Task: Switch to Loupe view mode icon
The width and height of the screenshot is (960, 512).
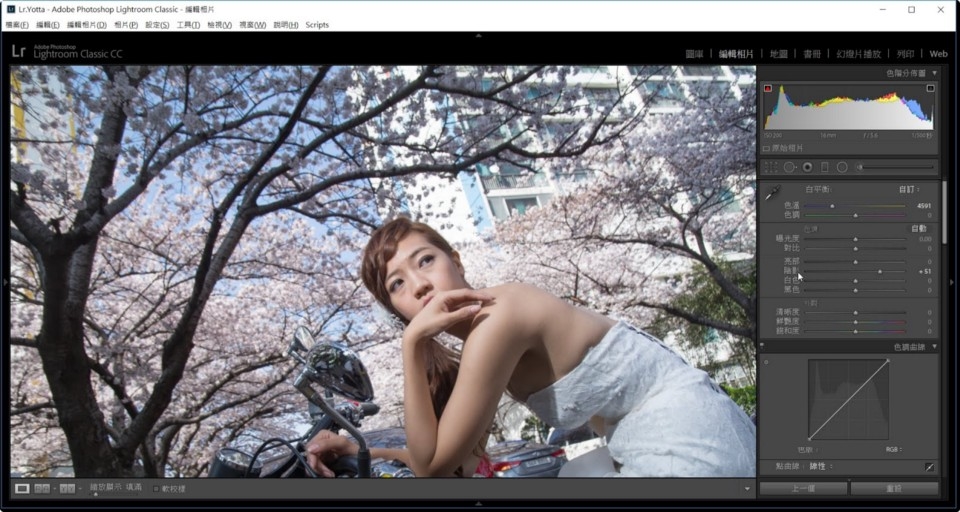Action: pyautogui.click(x=22, y=489)
